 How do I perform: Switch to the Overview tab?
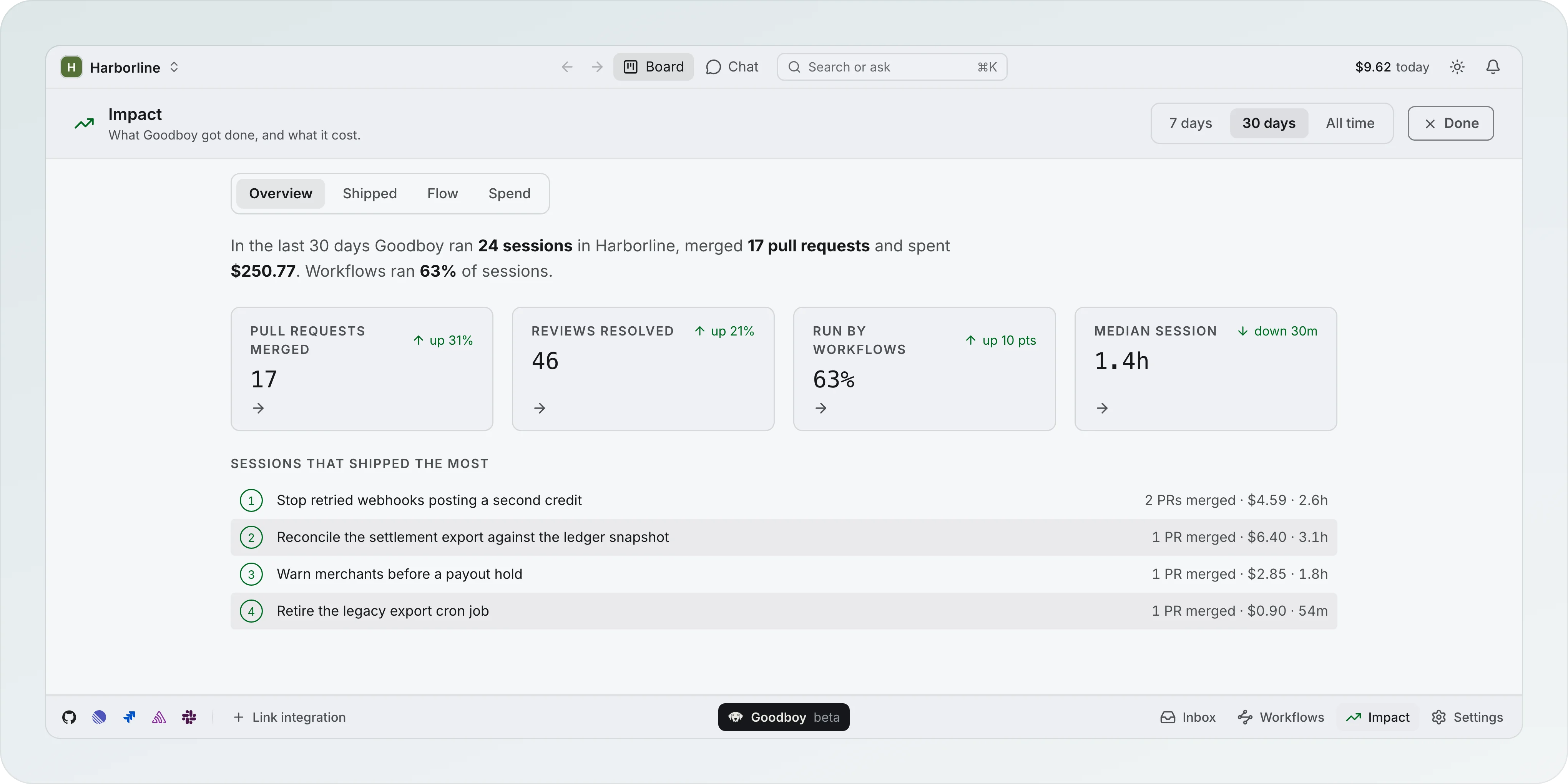(x=281, y=194)
